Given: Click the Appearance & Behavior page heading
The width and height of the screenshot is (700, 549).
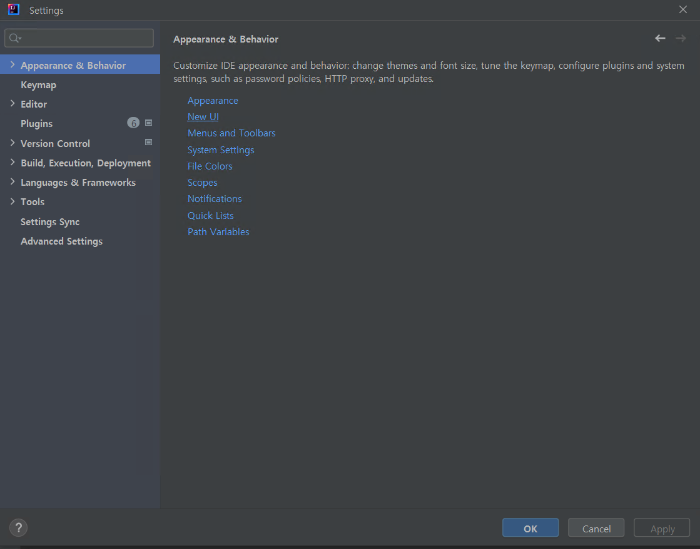Looking at the screenshot, I should coord(225,39).
